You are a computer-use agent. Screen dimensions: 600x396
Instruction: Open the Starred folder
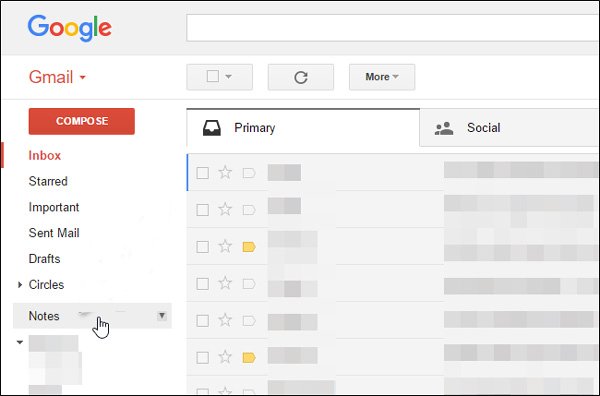coord(48,181)
